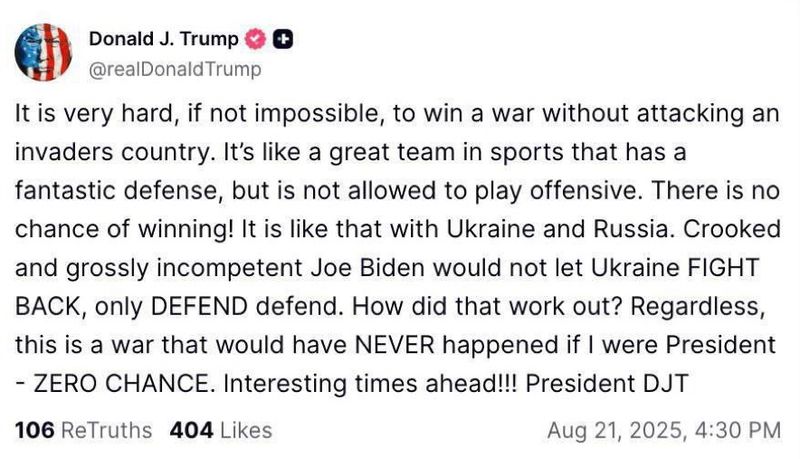Open the Aug 21, 2025 timestamp
800x459 pixels.
tap(663, 430)
